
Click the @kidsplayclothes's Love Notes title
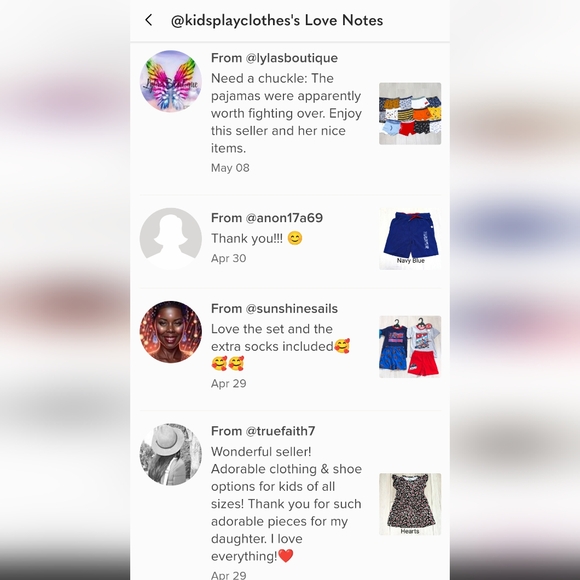click(277, 20)
